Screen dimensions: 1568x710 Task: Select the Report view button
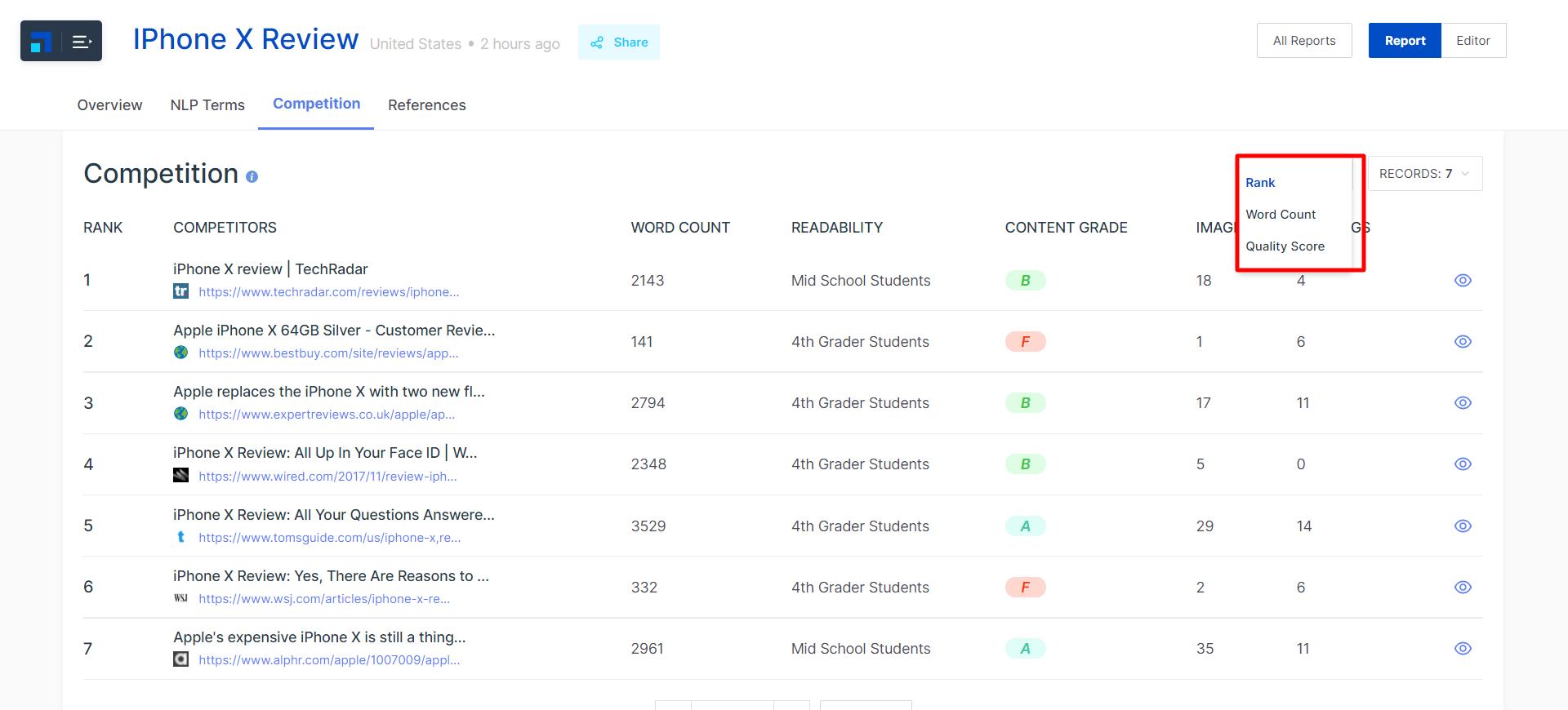pyautogui.click(x=1405, y=41)
